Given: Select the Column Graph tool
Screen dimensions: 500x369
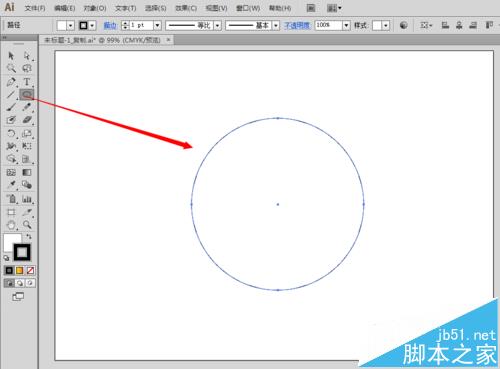Looking at the screenshot, I should [x=27, y=199].
